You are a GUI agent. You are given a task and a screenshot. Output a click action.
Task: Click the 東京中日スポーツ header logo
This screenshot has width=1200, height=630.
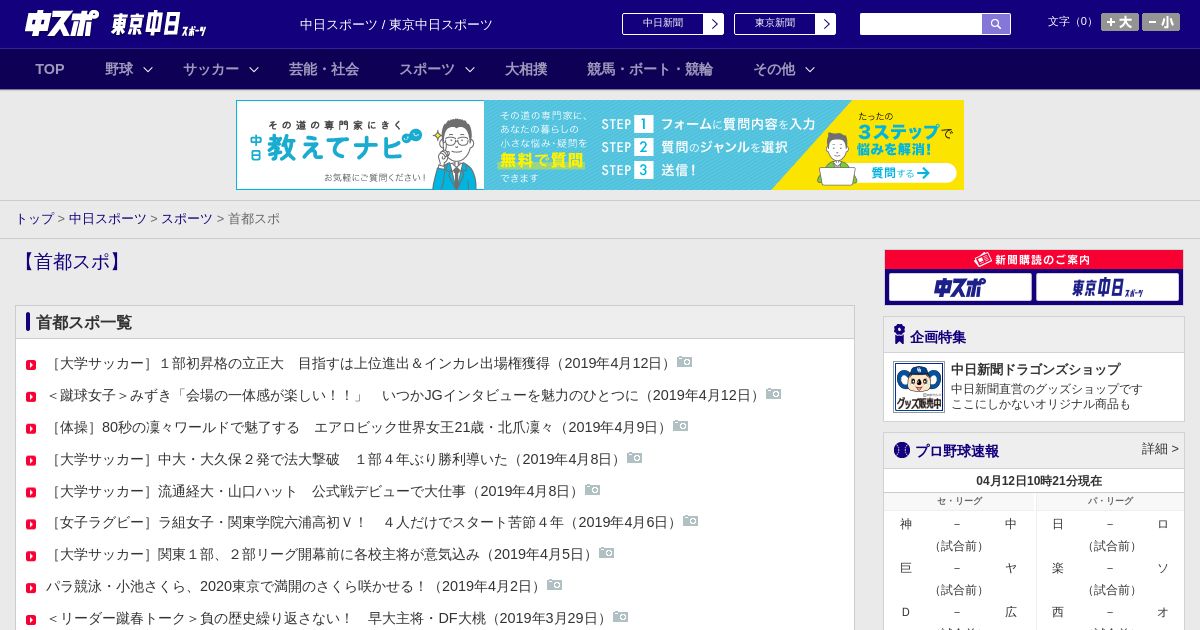coord(158,24)
